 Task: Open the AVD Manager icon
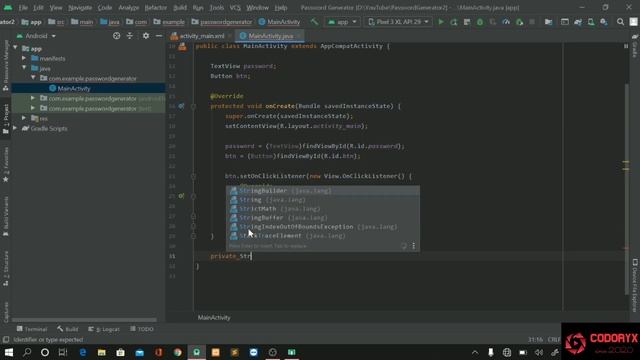pyautogui.click(x=591, y=22)
